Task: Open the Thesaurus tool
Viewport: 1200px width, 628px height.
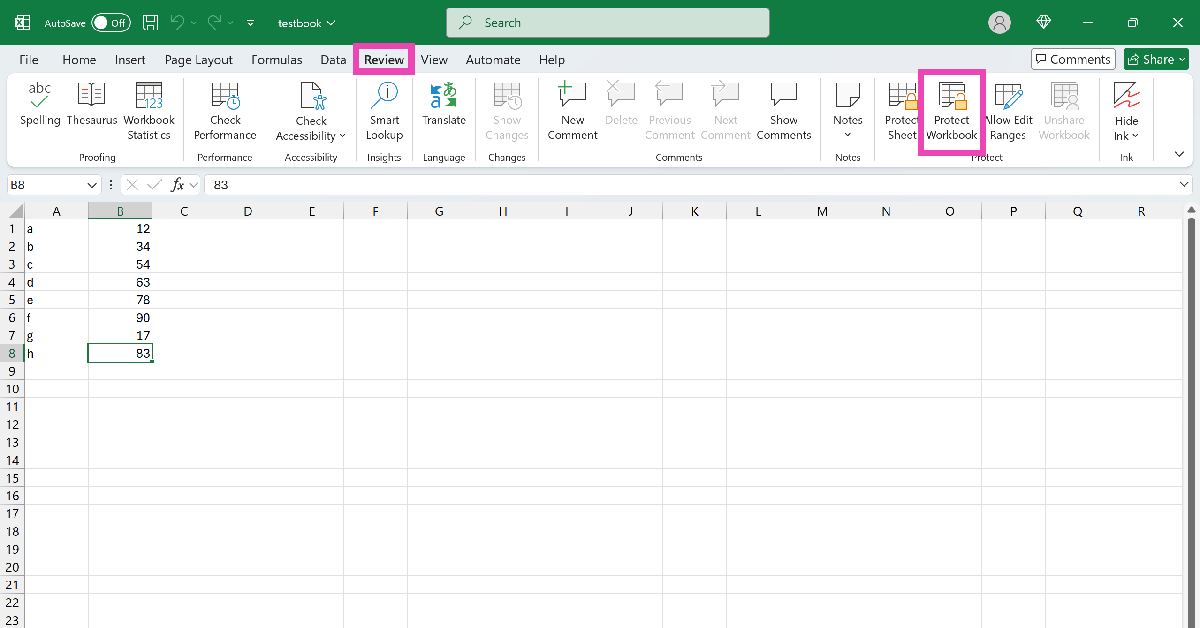Action: 91,105
